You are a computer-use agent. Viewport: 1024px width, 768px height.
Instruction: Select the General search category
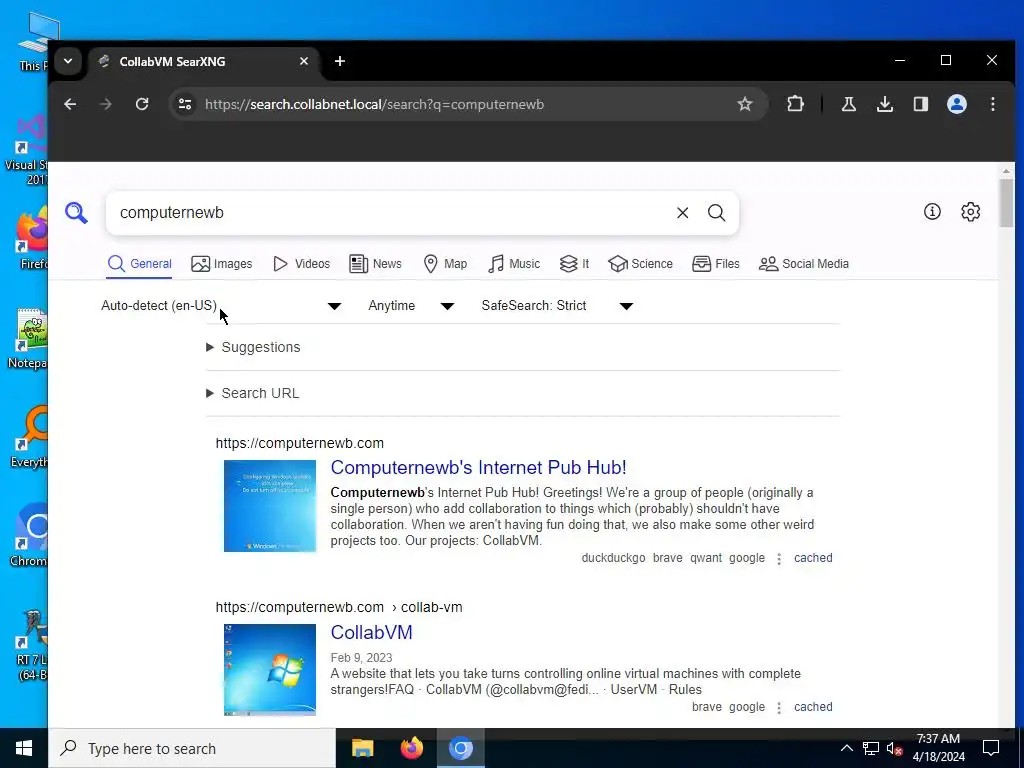coord(140,264)
